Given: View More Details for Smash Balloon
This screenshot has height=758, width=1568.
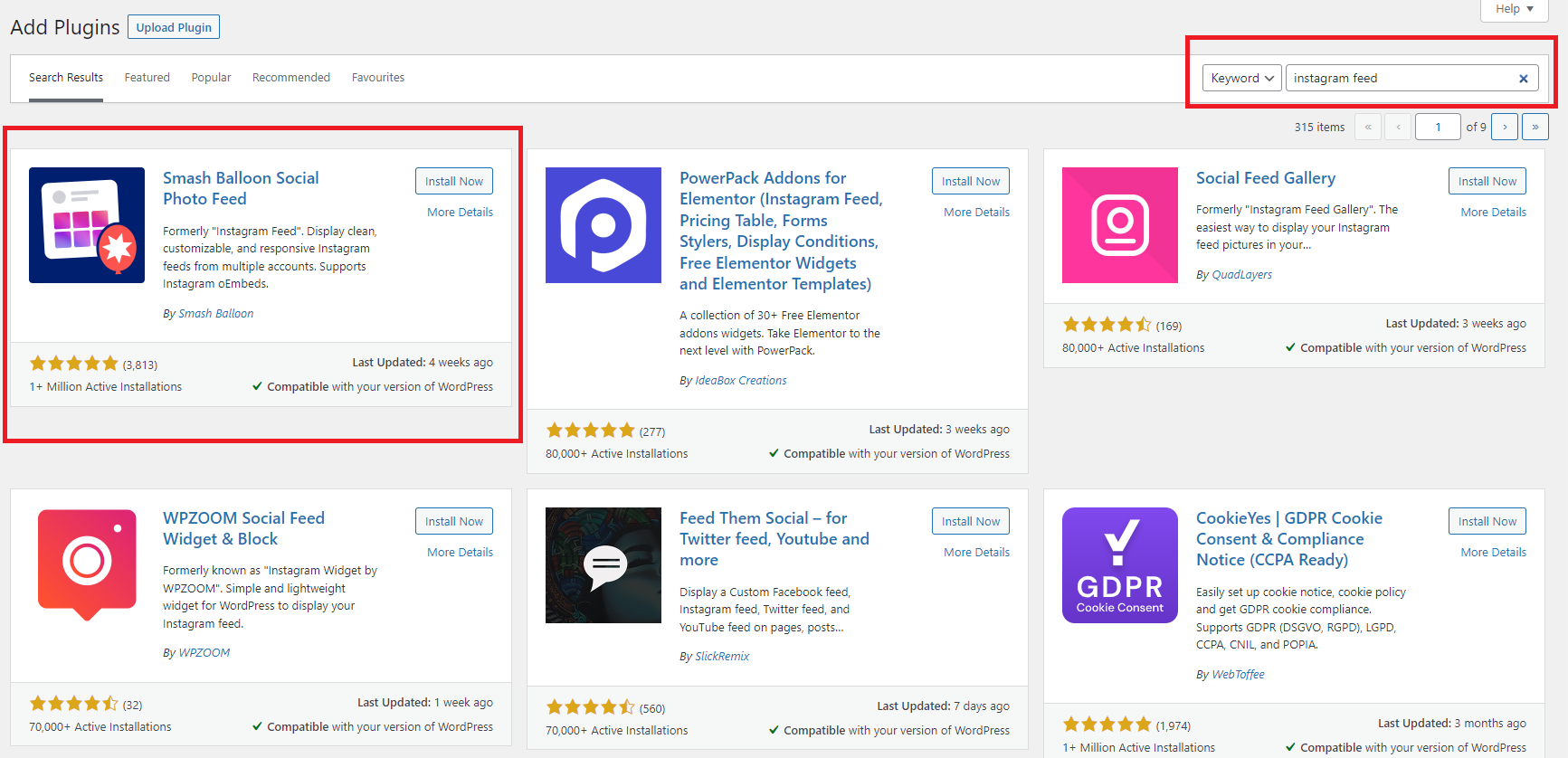Looking at the screenshot, I should 461,212.
